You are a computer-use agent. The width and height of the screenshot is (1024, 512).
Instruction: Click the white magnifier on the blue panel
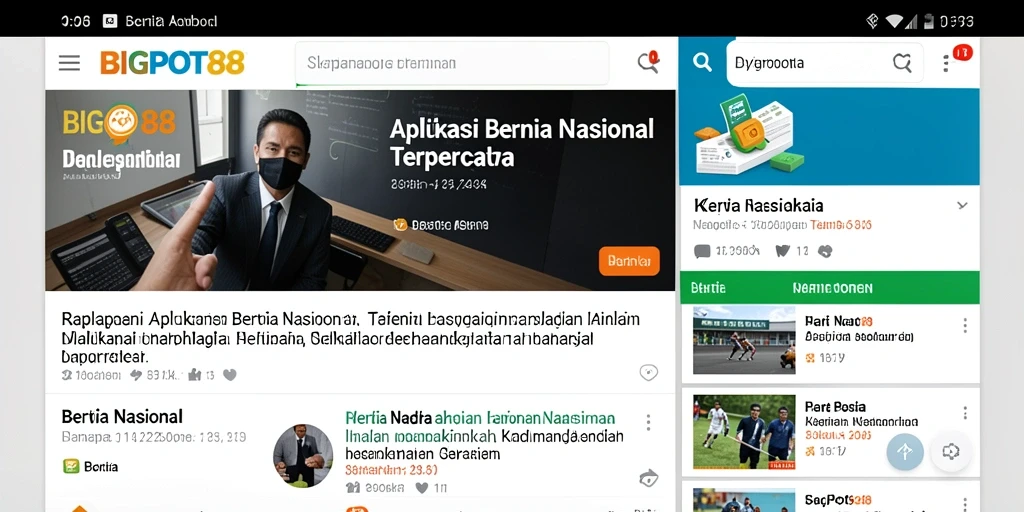pos(702,63)
